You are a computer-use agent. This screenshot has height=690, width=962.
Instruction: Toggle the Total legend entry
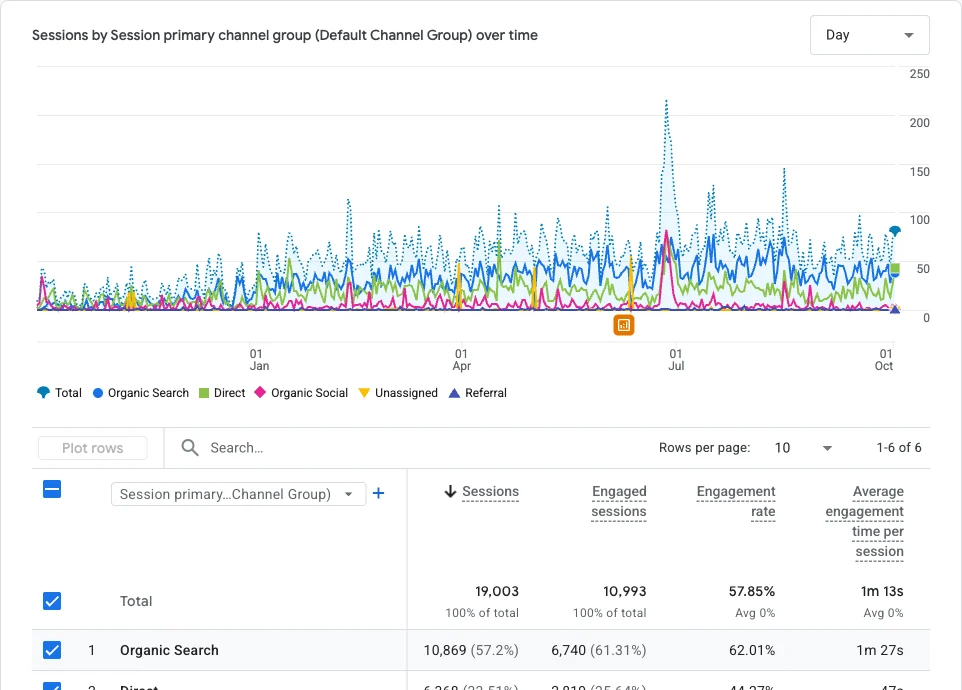[60, 393]
